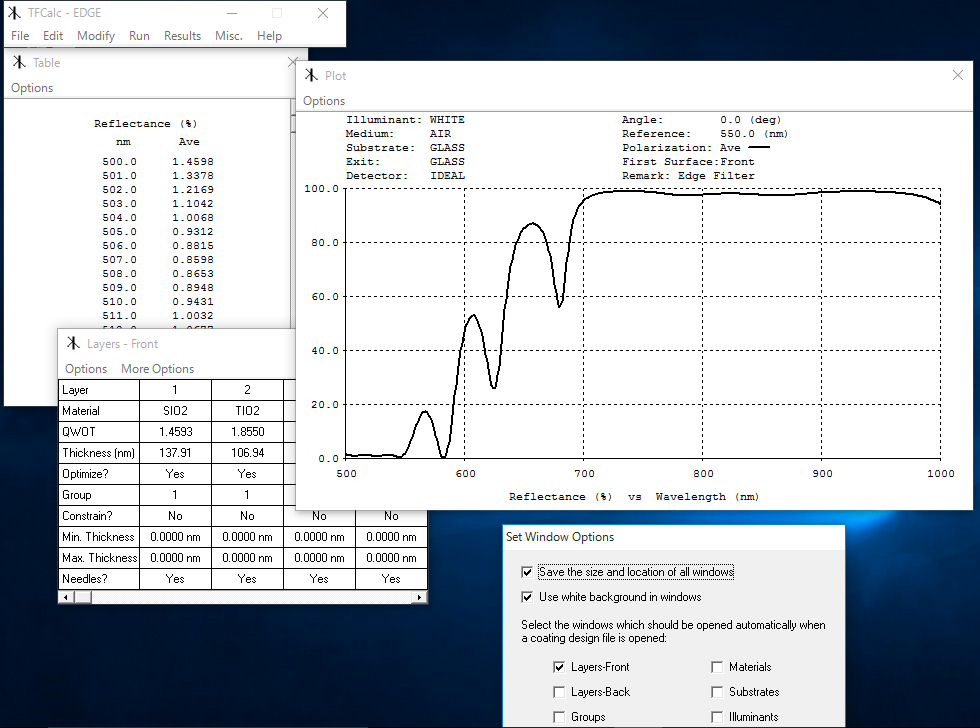Open the Modify menu
980x728 pixels.
96,36
